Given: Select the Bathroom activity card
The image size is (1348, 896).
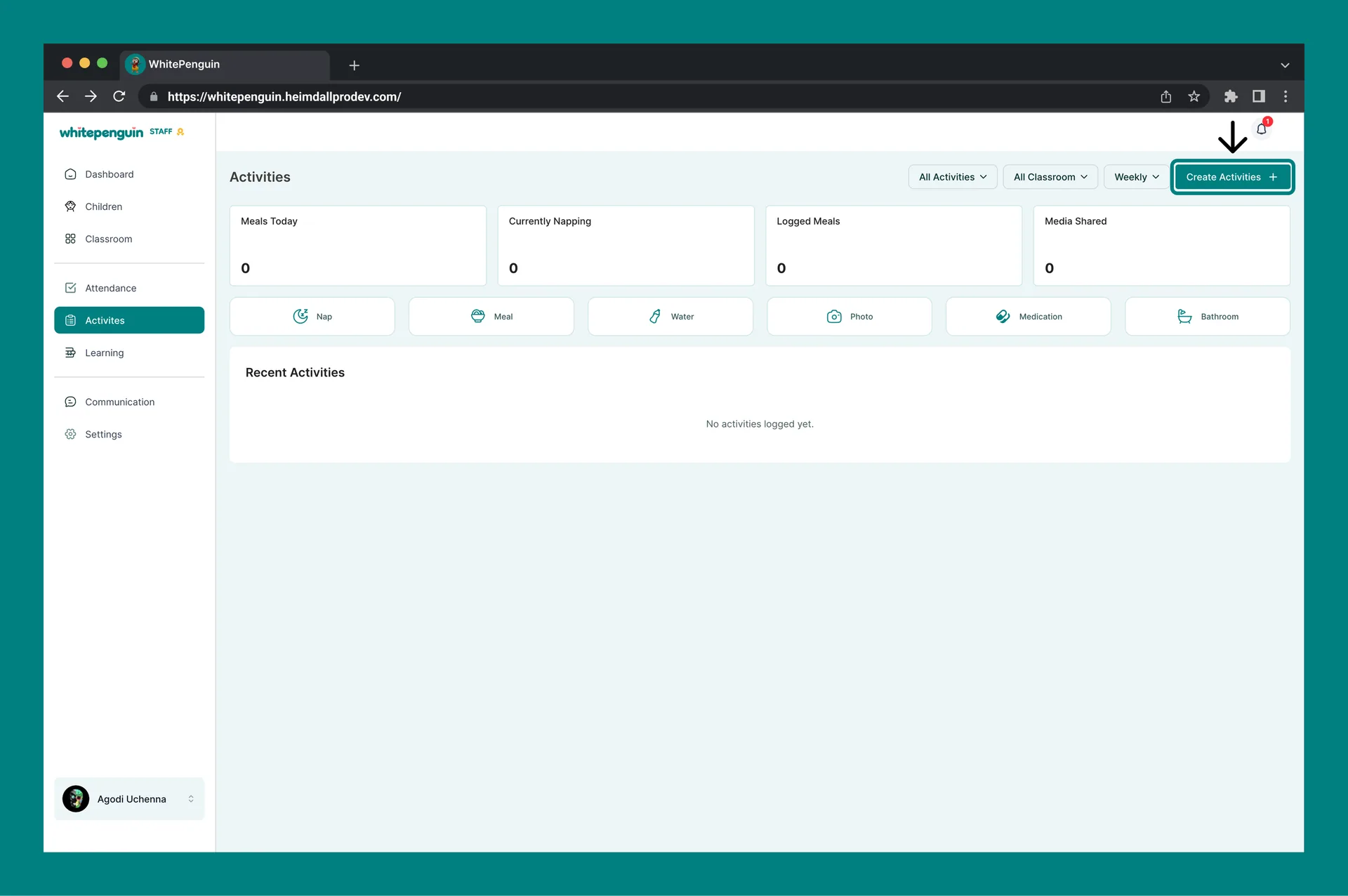Looking at the screenshot, I should (1208, 317).
